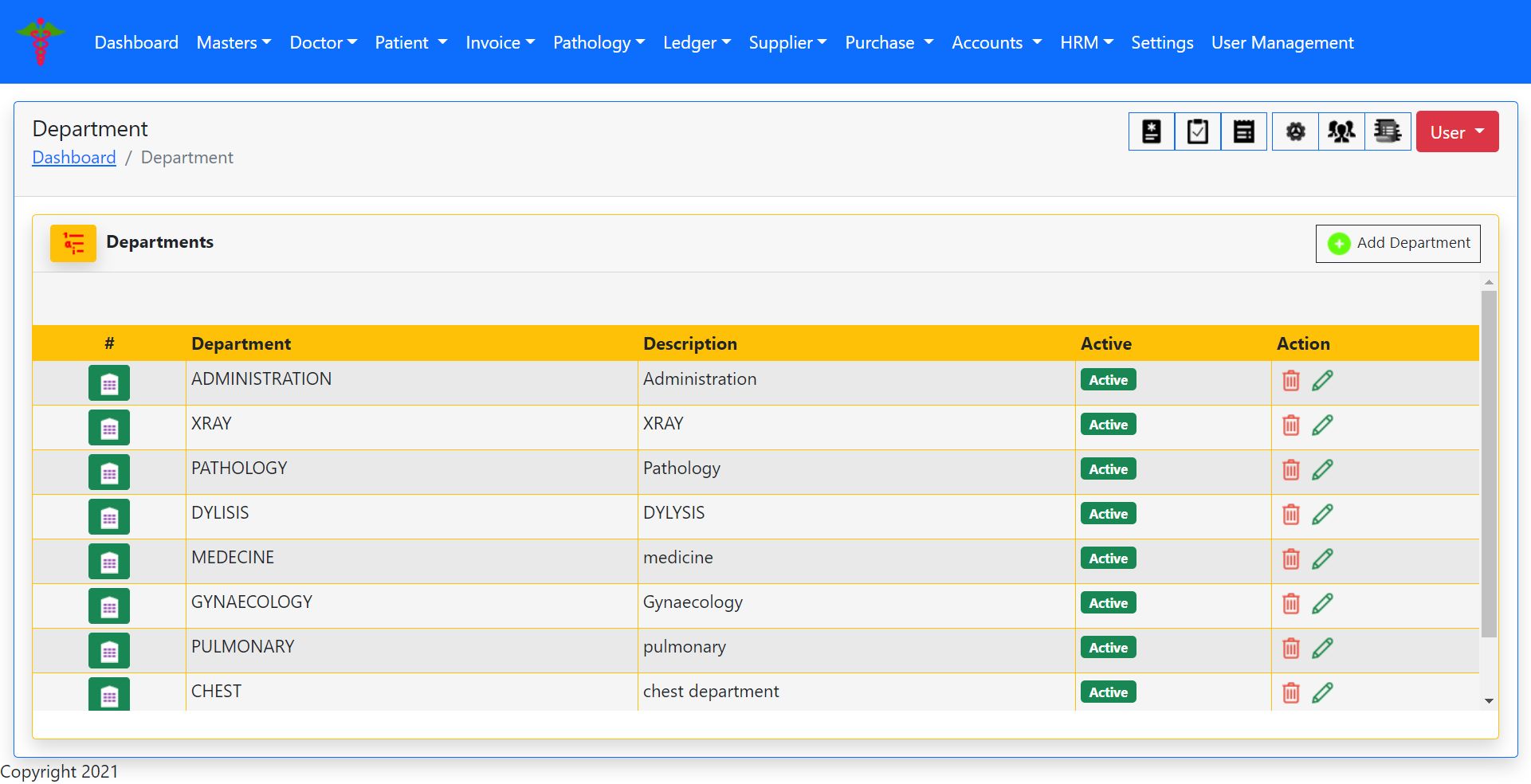Viewport: 1531px width, 784px height.
Task: Toggle Active status badge for PULMONARY
Action: click(1108, 648)
